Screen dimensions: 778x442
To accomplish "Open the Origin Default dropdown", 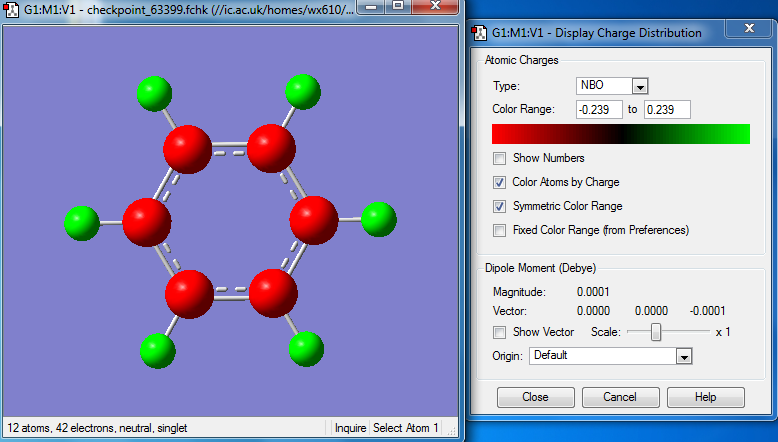I will pos(684,356).
